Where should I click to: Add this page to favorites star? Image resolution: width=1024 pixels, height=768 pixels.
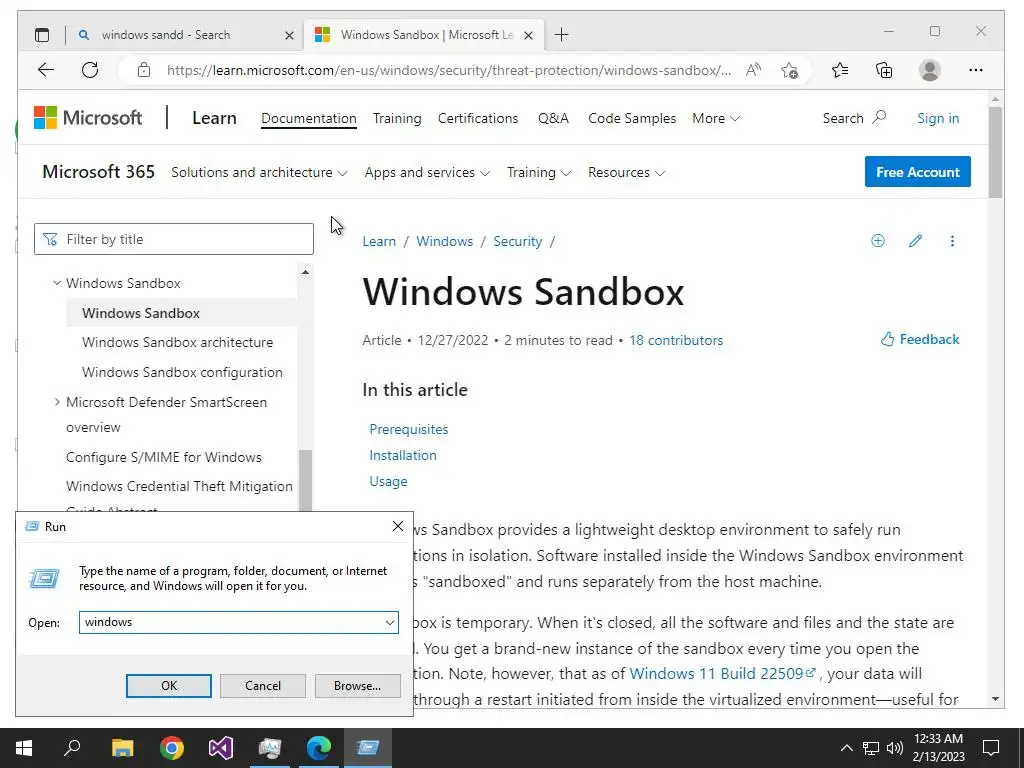[x=790, y=70]
